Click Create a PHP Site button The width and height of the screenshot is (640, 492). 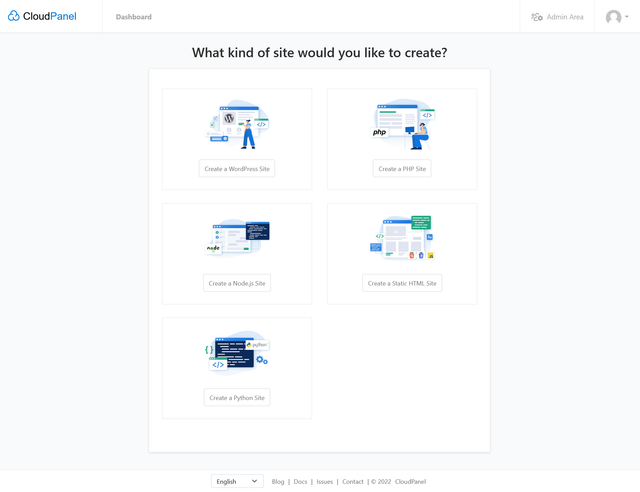(x=402, y=169)
